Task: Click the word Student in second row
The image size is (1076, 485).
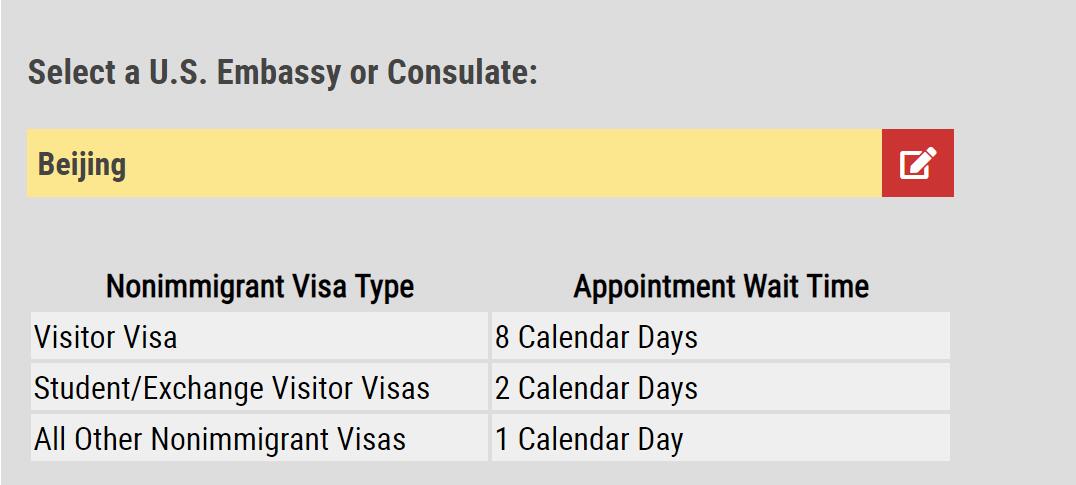Action: (x=82, y=388)
